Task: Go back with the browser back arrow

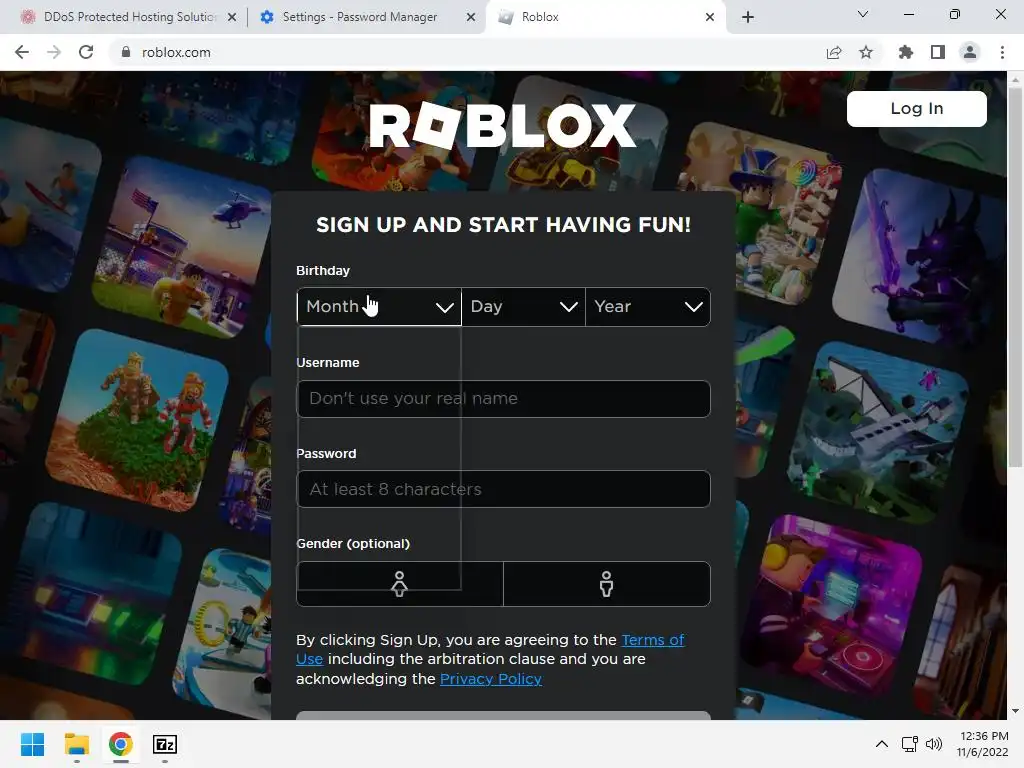Action: point(22,52)
